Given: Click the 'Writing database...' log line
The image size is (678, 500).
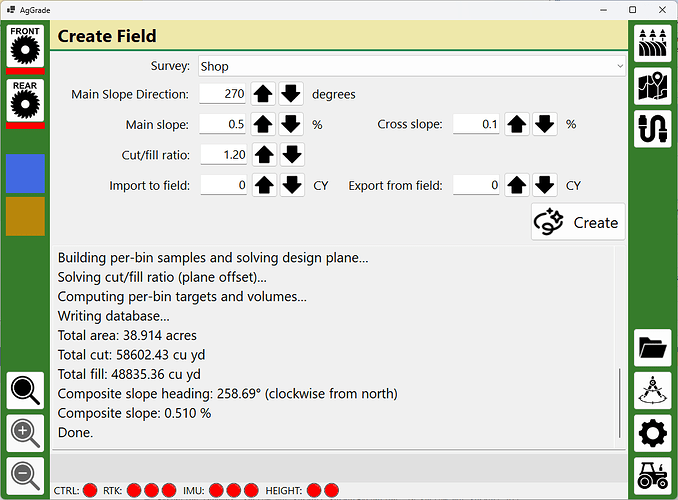Looking at the screenshot, I should coord(114,316).
